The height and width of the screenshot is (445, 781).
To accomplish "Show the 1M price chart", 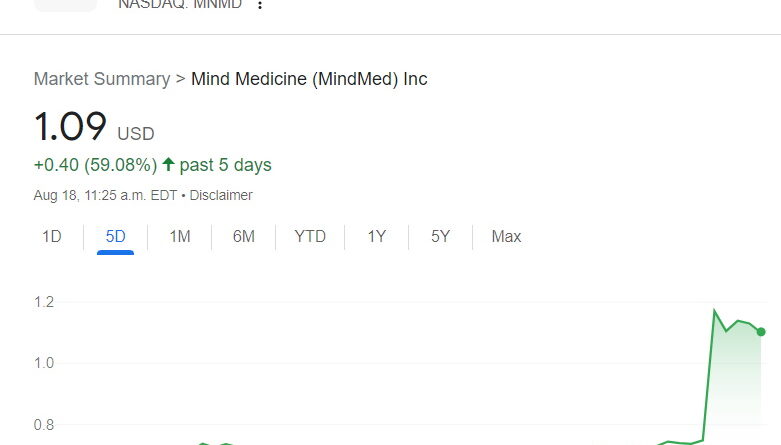I will coord(180,237).
